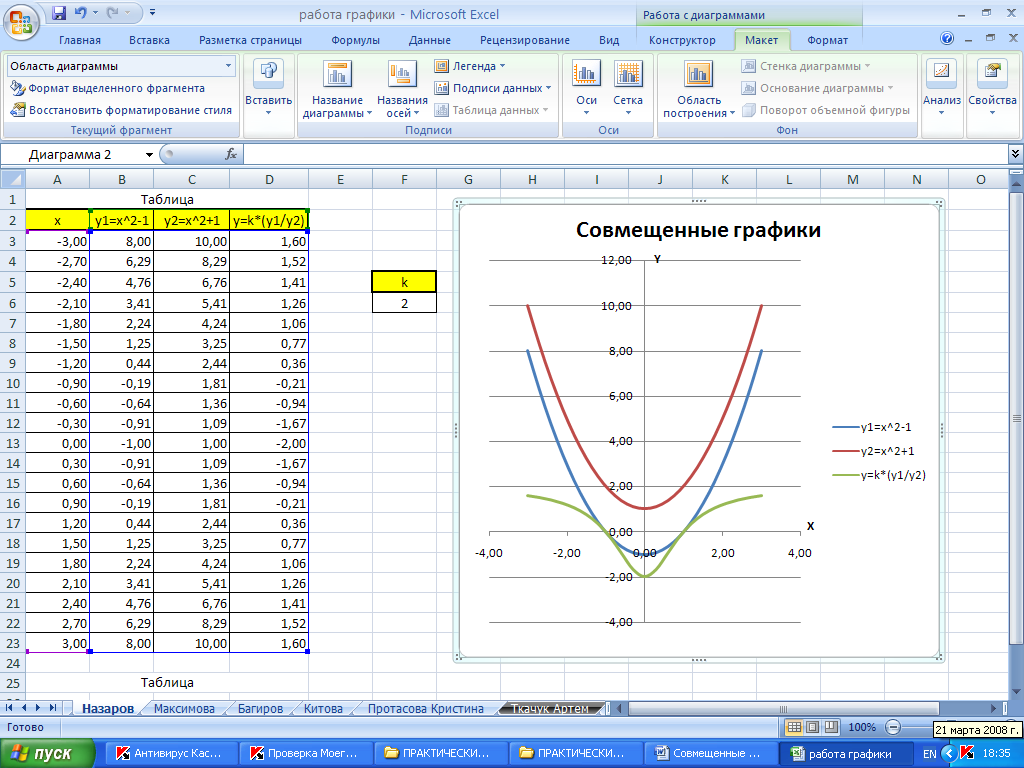
Task: Click the yellow header cell y2=x^2+1
Action: [x=191, y=221]
